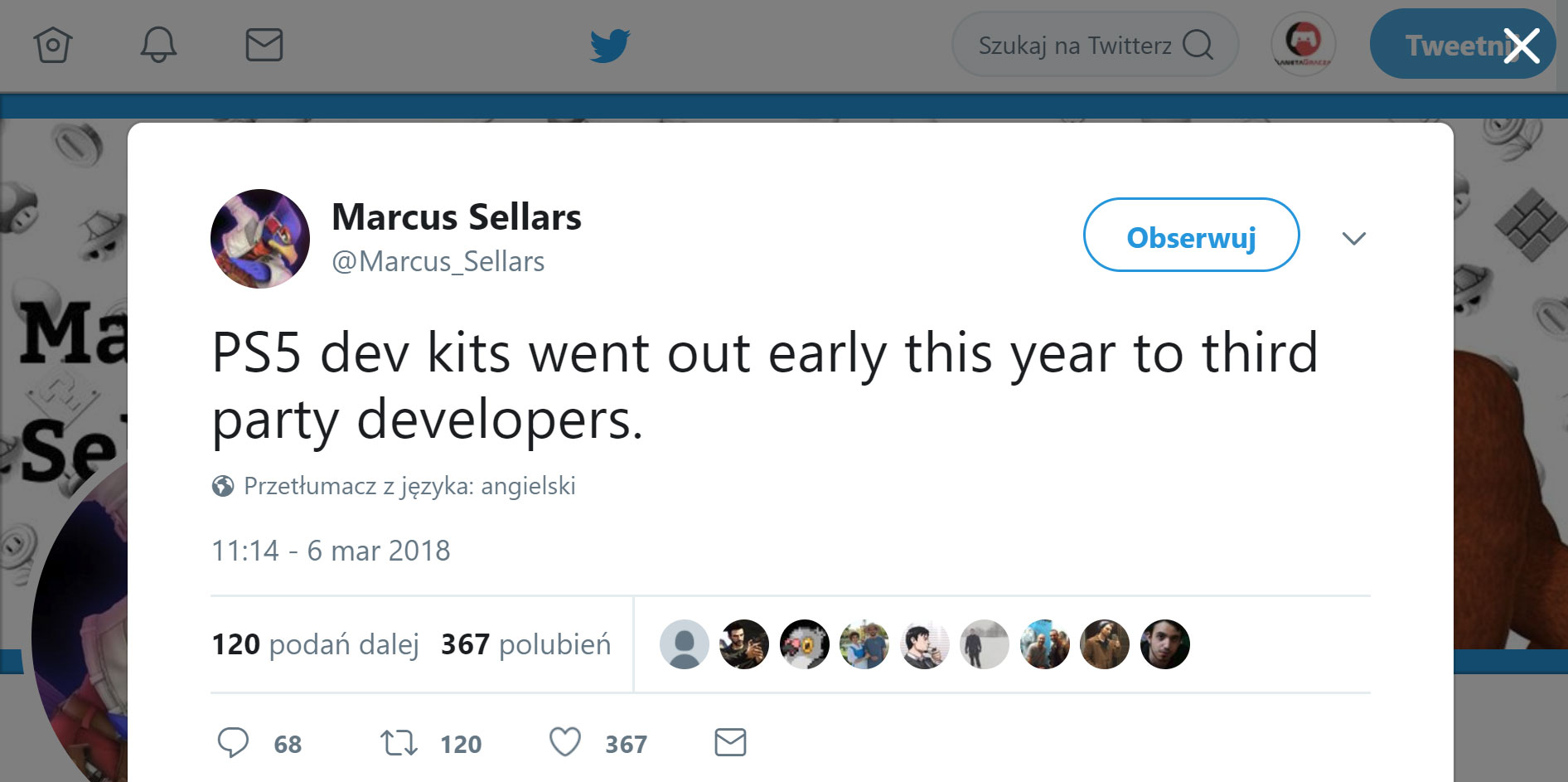Click the search magnifier icon
Viewport: 1568px width, 782px height.
1198,45
